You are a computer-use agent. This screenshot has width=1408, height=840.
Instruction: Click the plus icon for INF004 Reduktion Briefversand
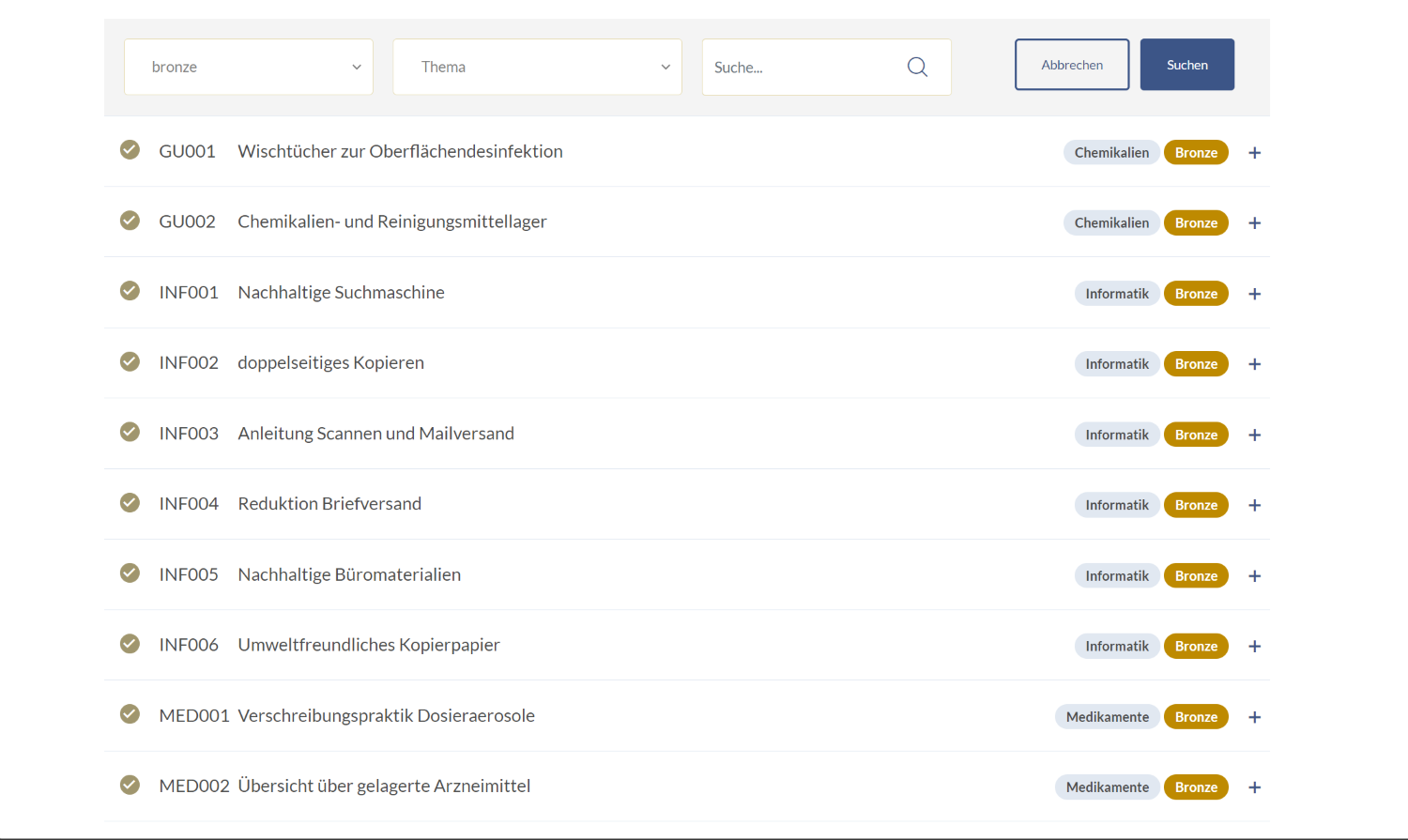pyautogui.click(x=1254, y=505)
